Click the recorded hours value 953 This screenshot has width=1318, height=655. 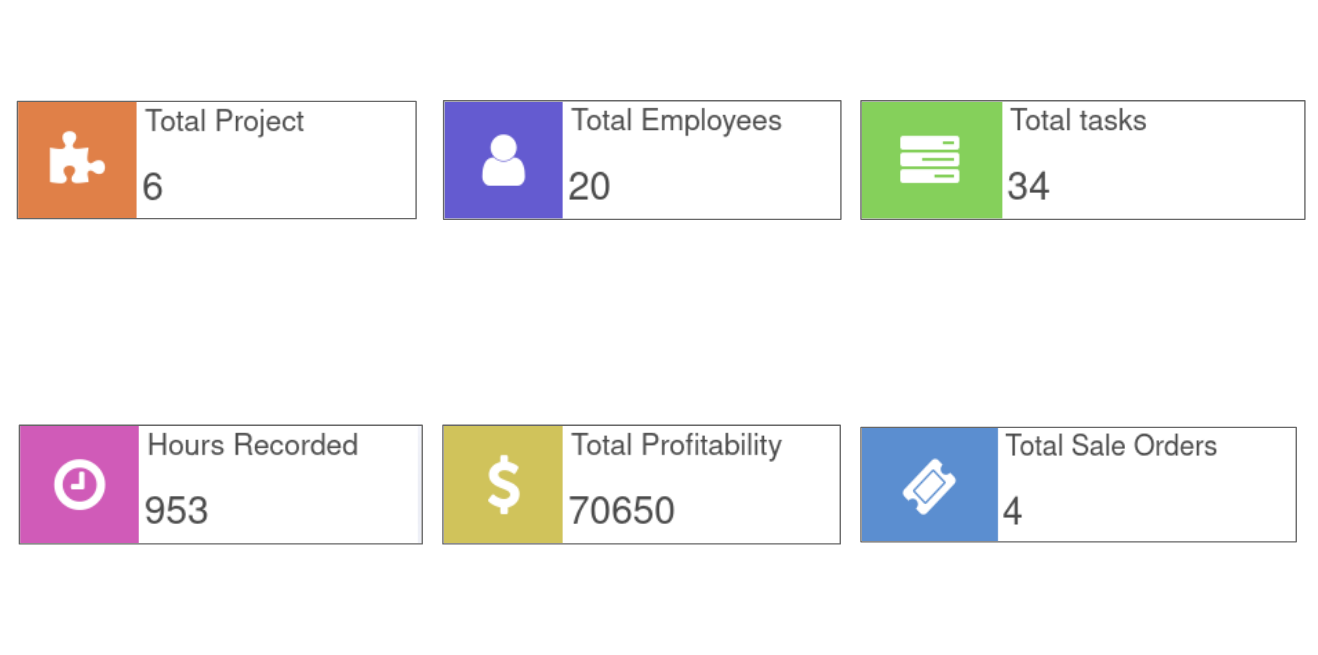pos(177,511)
